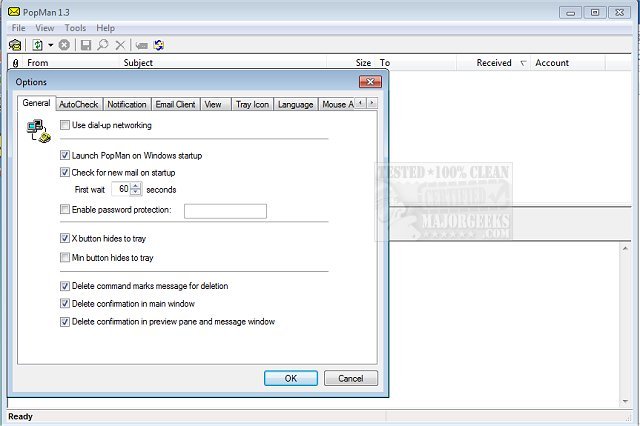Image resolution: width=640 pixels, height=426 pixels.
Task: Switch to the Mouse A tab
Action: tap(337, 104)
